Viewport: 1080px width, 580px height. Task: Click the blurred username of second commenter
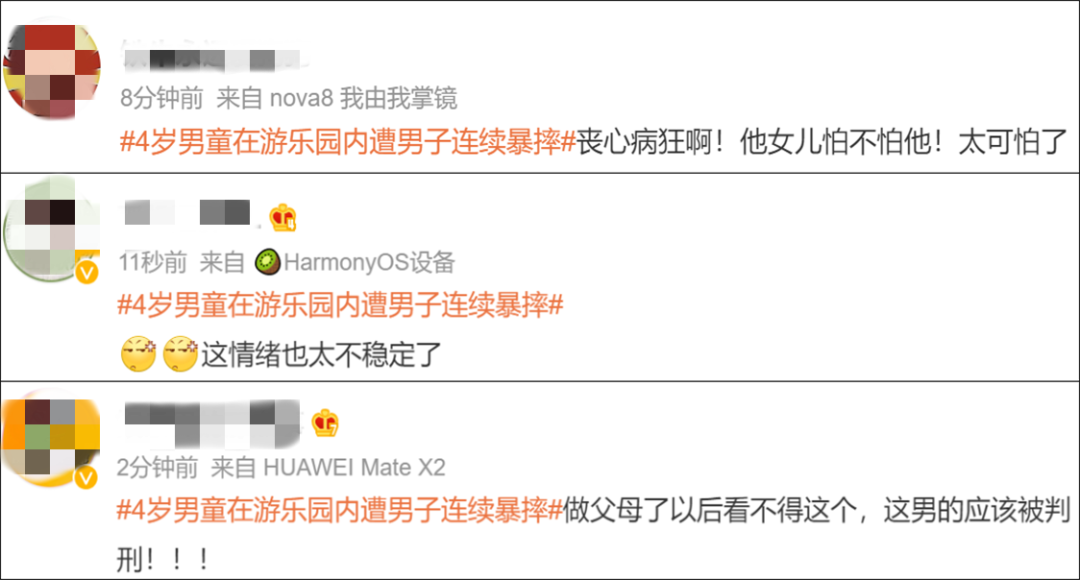[188, 213]
